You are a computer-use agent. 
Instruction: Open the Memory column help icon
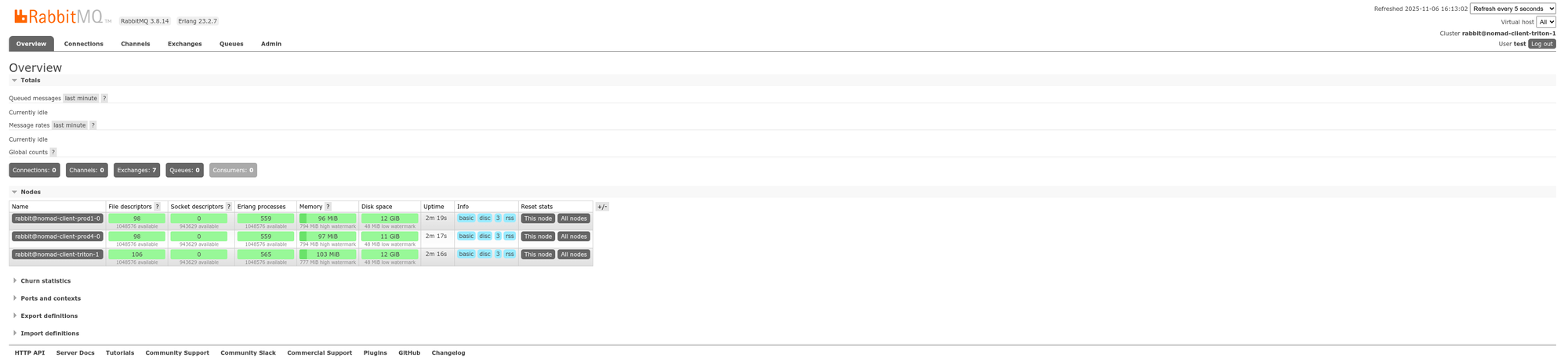328,207
